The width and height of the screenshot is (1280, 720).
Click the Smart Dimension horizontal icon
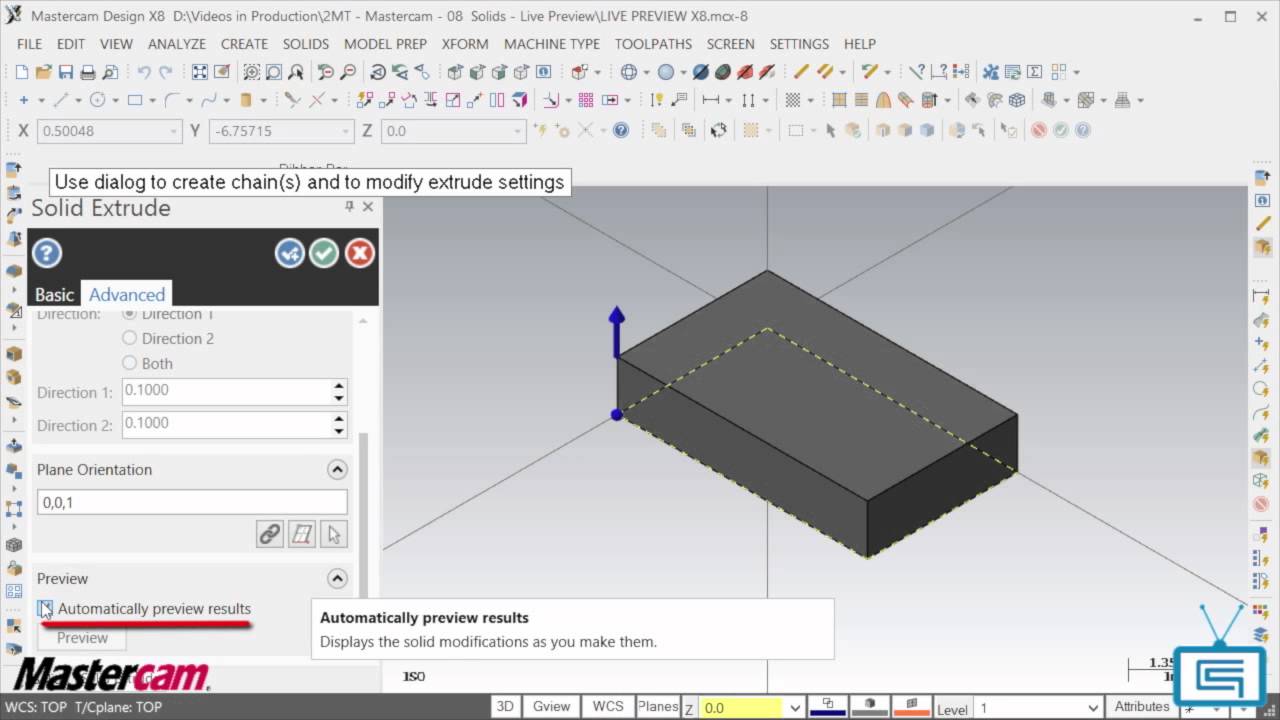pos(711,100)
